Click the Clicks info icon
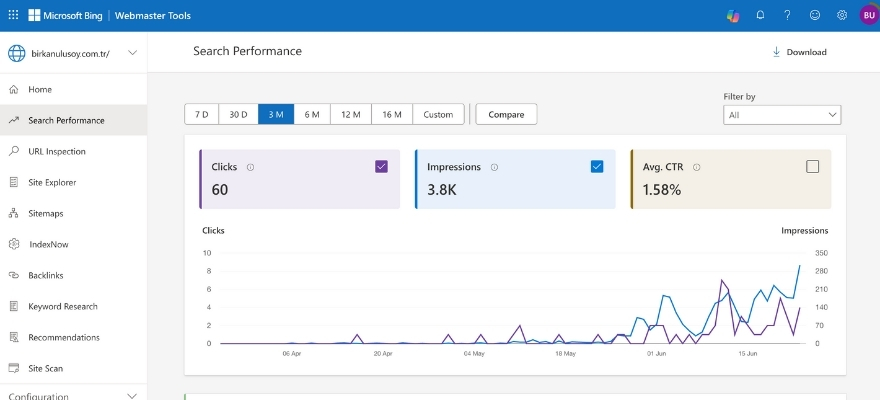The image size is (880, 400). (x=250, y=167)
